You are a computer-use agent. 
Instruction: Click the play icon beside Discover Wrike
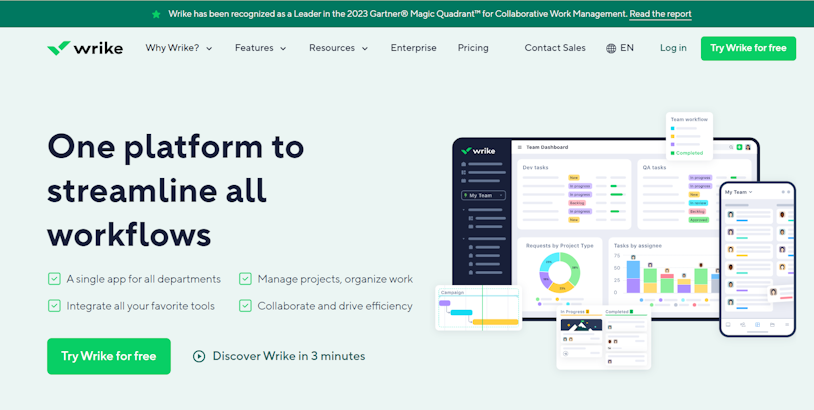199,356
